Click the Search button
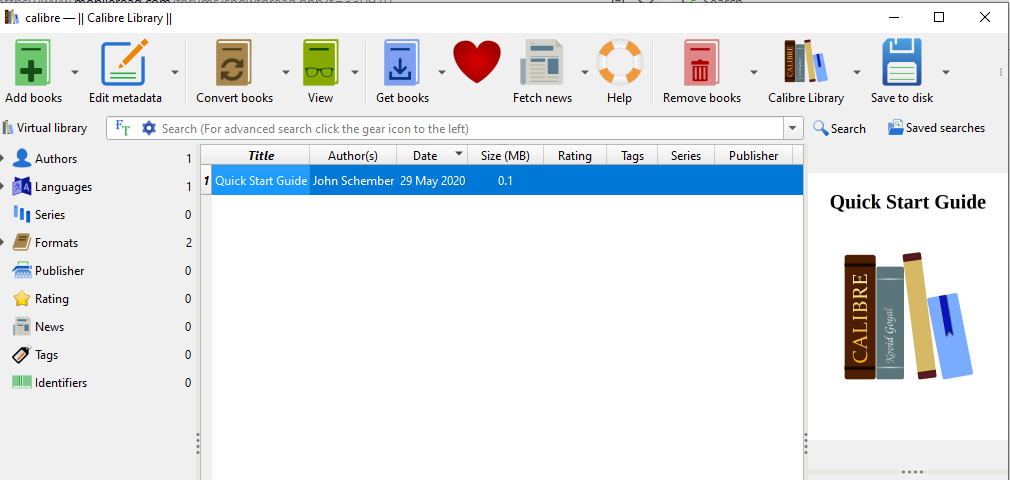Image resolution: width=1010 pixels, height=480 pixels. [839, 128]
